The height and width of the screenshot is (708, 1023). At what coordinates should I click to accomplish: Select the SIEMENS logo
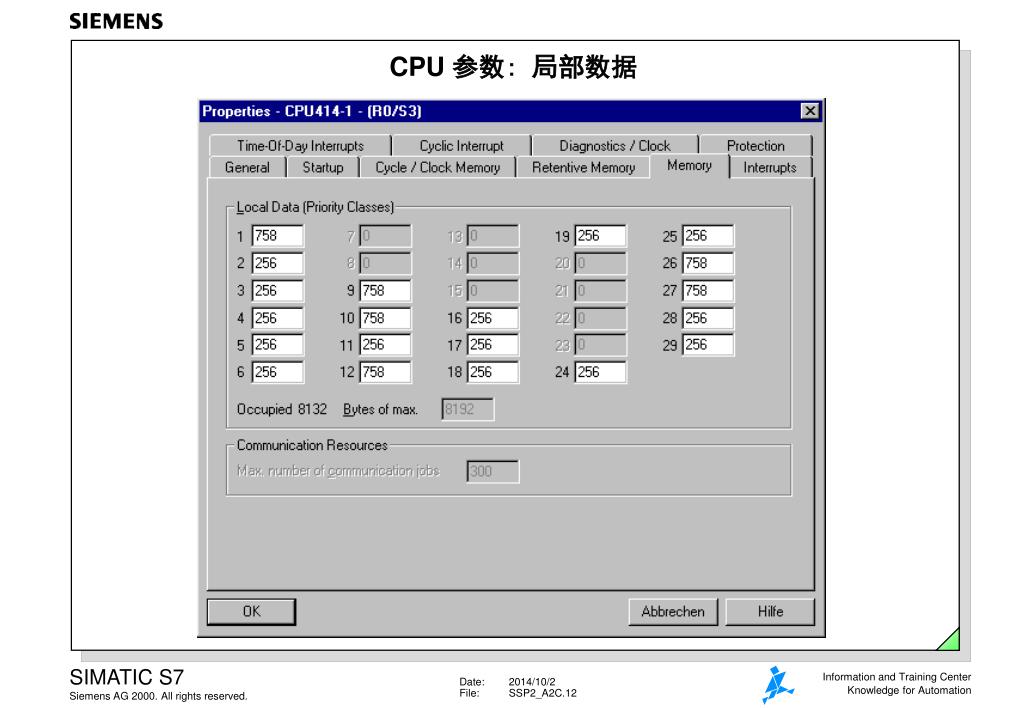point(116,21)
